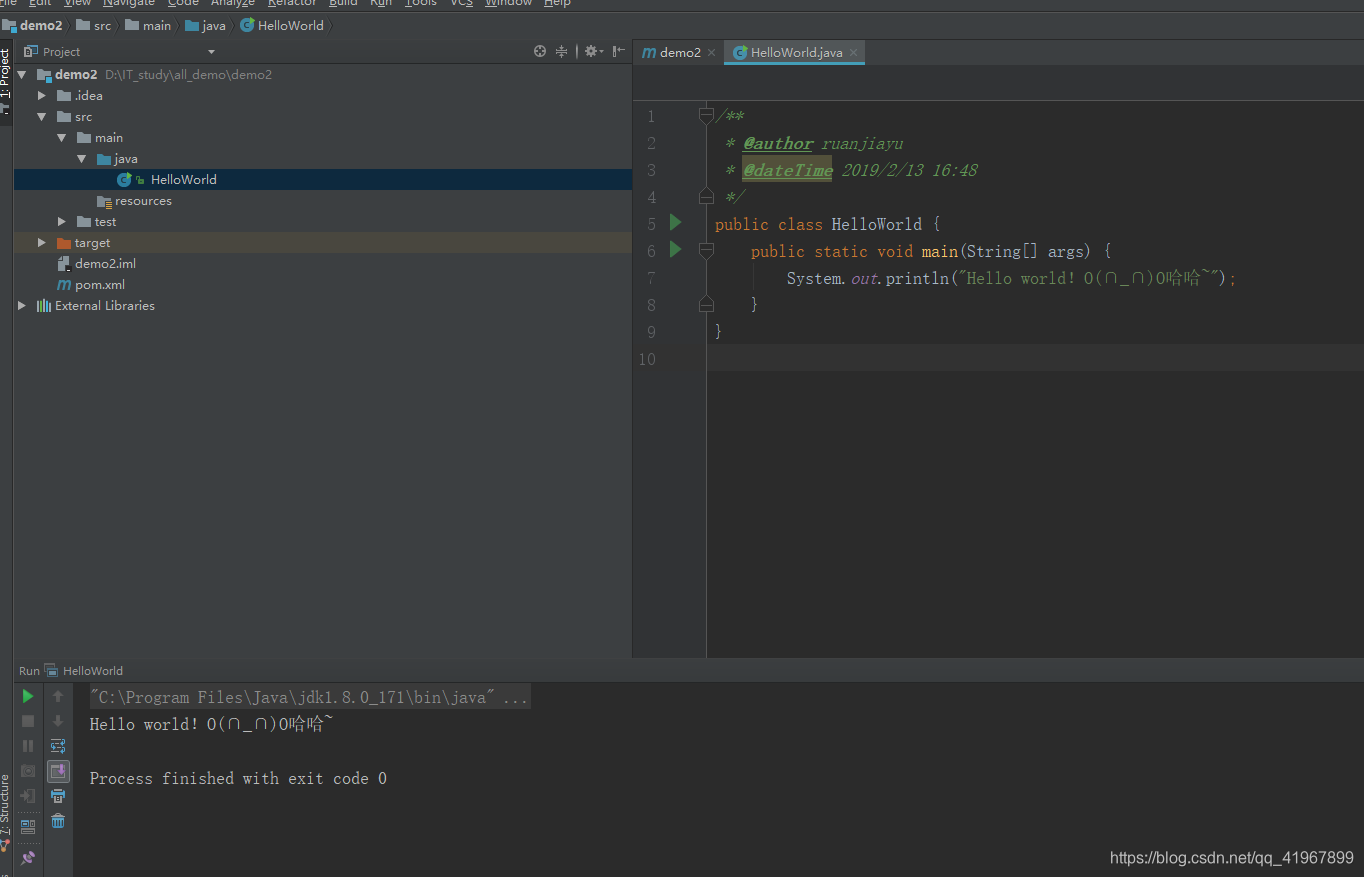Click the HelloWorld class icon in breadcrumb bar

click(247, 25)
